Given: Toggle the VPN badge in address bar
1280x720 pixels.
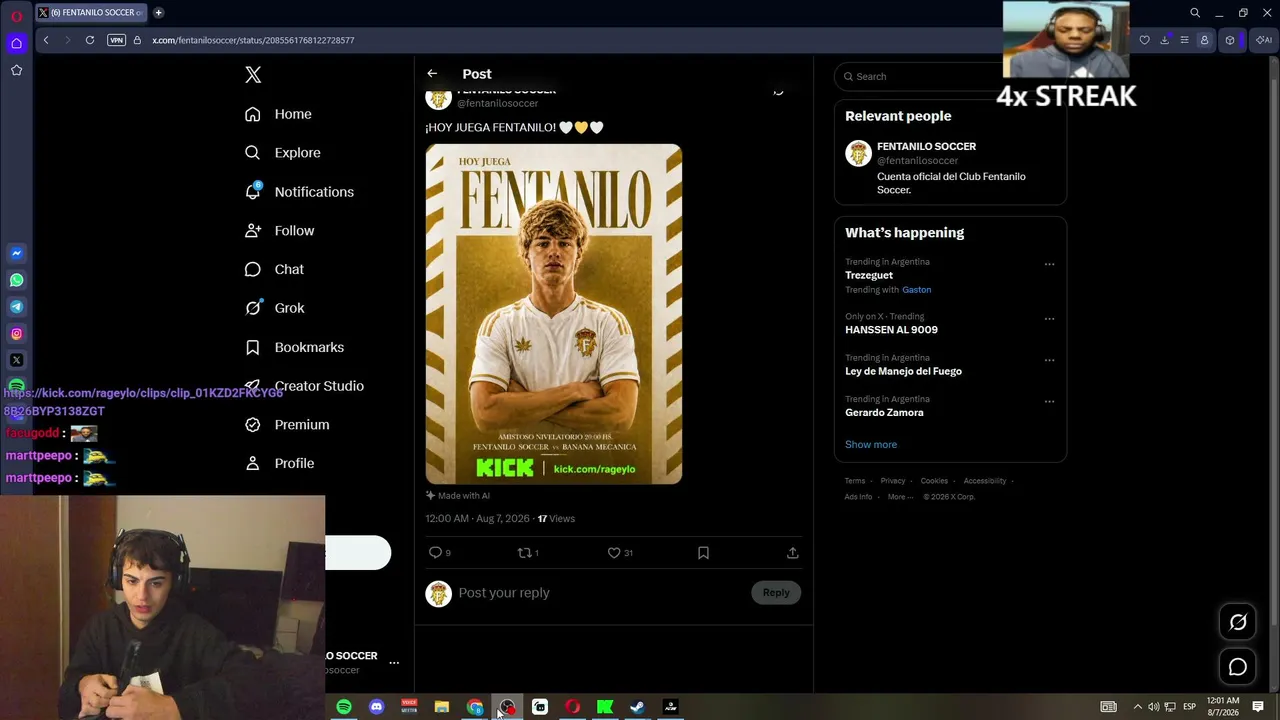Looking at the screenshot, I should coord(117,40).
